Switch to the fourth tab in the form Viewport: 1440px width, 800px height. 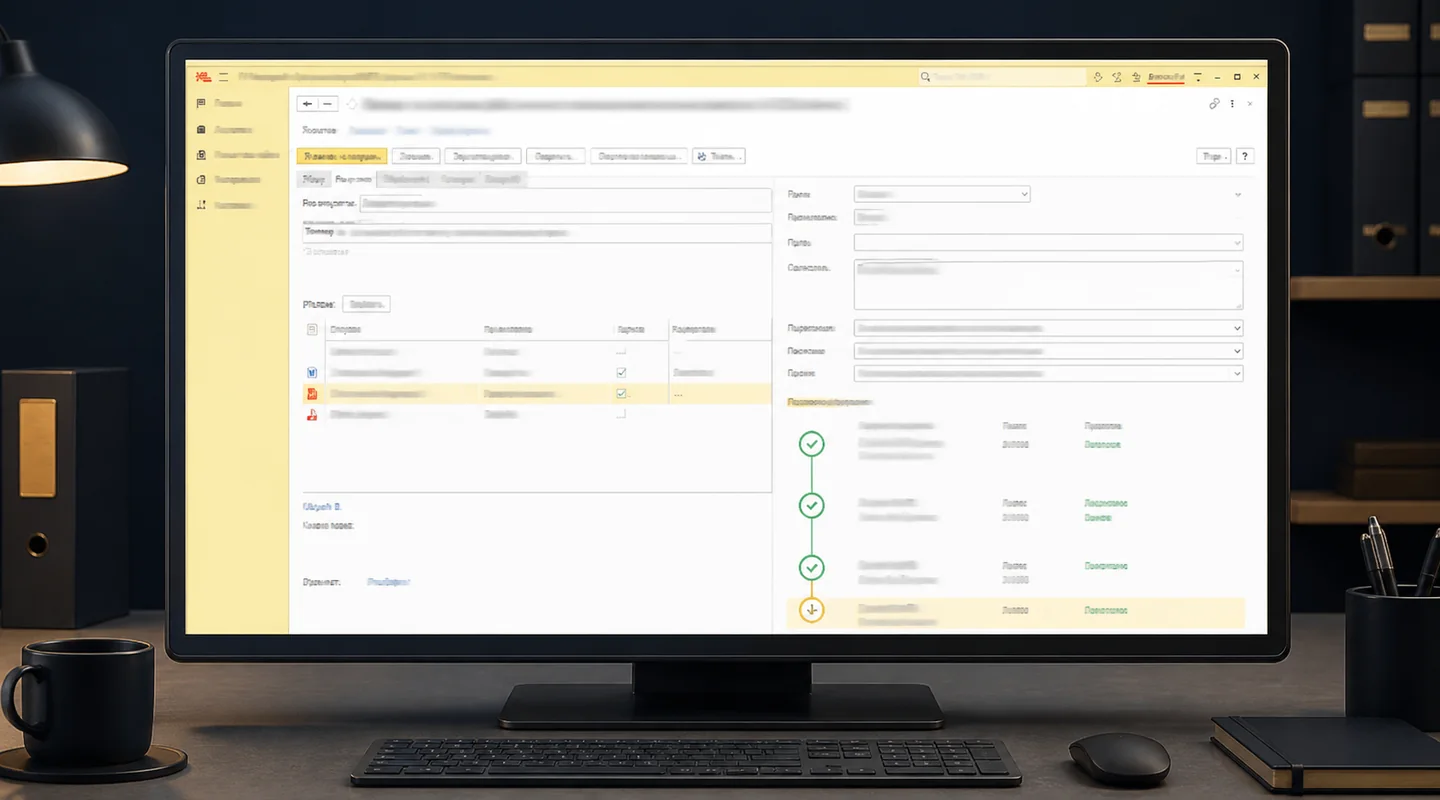coord(457,179)
